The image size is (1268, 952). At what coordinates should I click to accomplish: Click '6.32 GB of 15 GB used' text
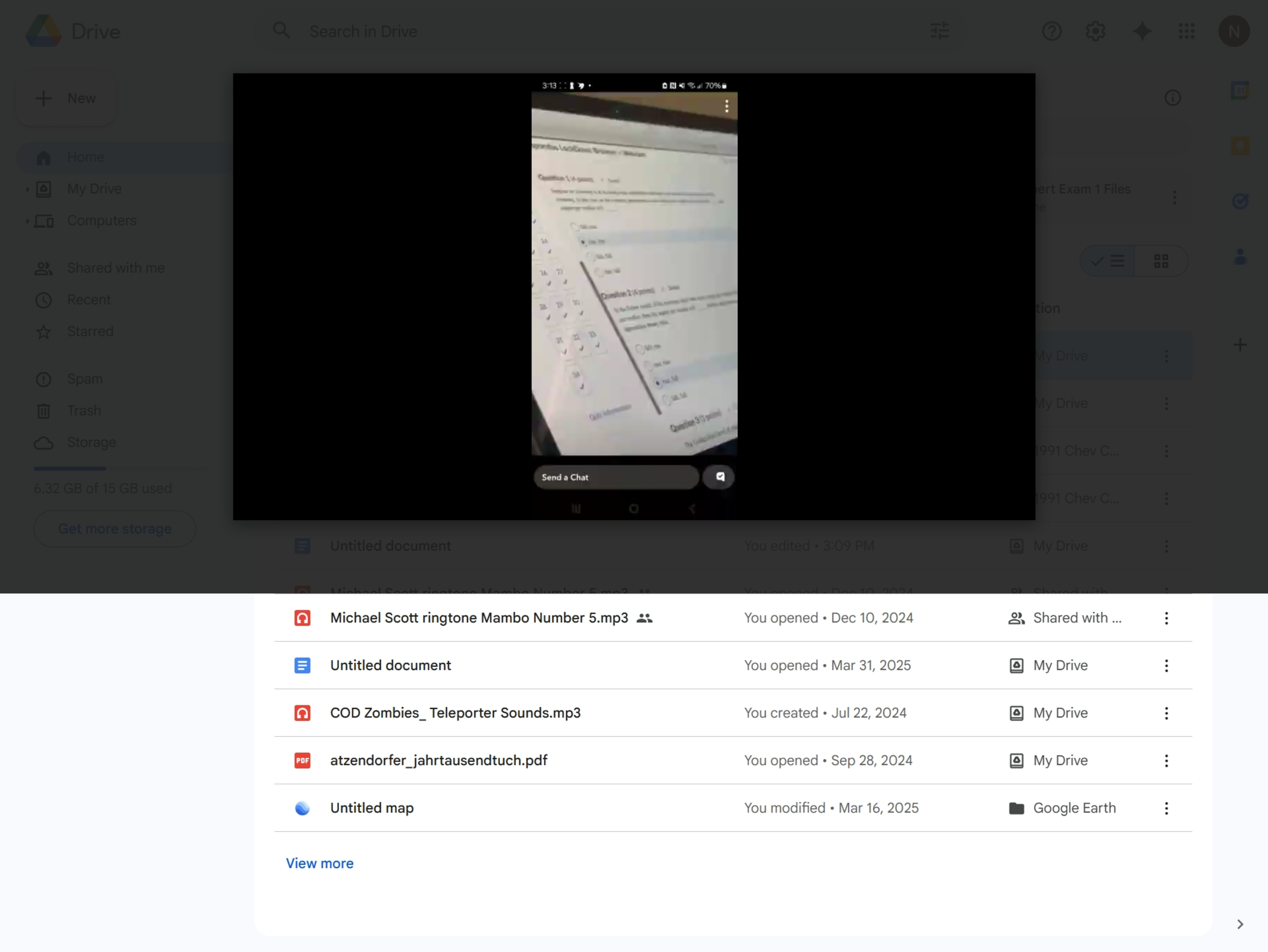pos(103,488)
